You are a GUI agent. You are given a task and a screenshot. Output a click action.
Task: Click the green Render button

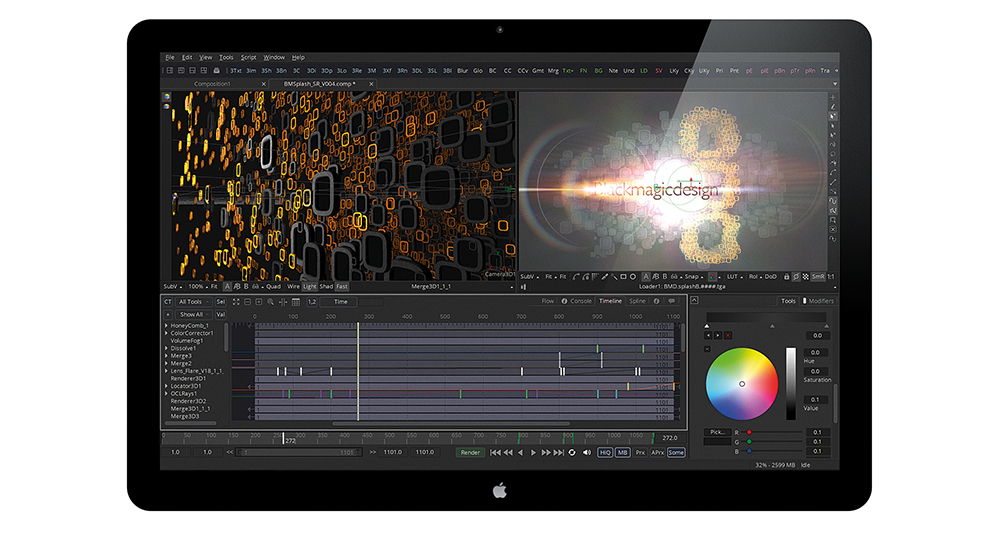tap(470, 452)
